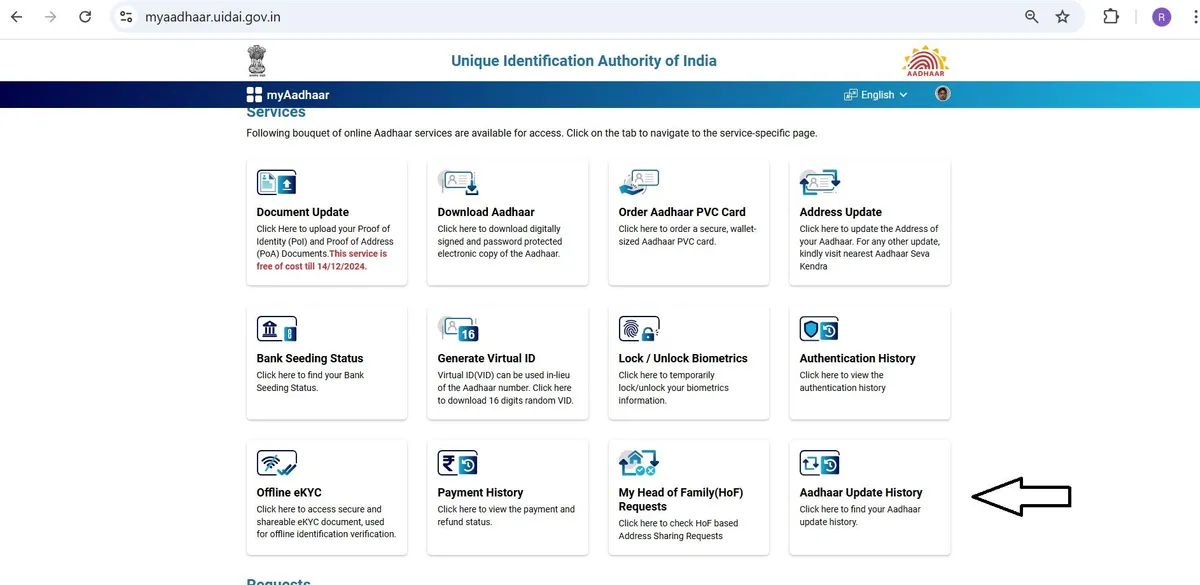The width and height of the screenshot is (1200, 585).
Task: Open the user profile avatar menu
Action: pos(942,94)
